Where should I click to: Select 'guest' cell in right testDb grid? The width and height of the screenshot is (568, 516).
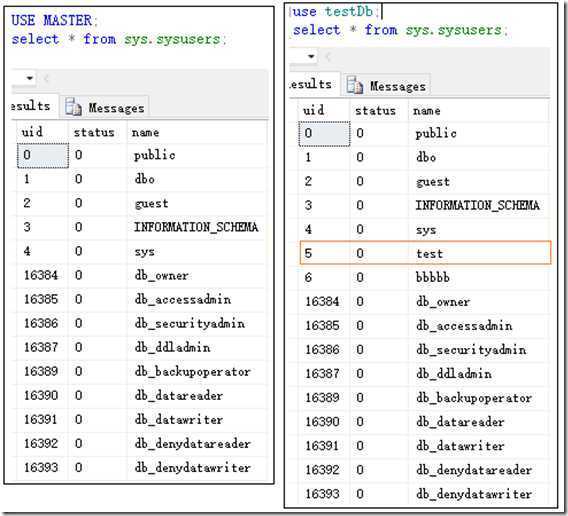pos(479,181)
